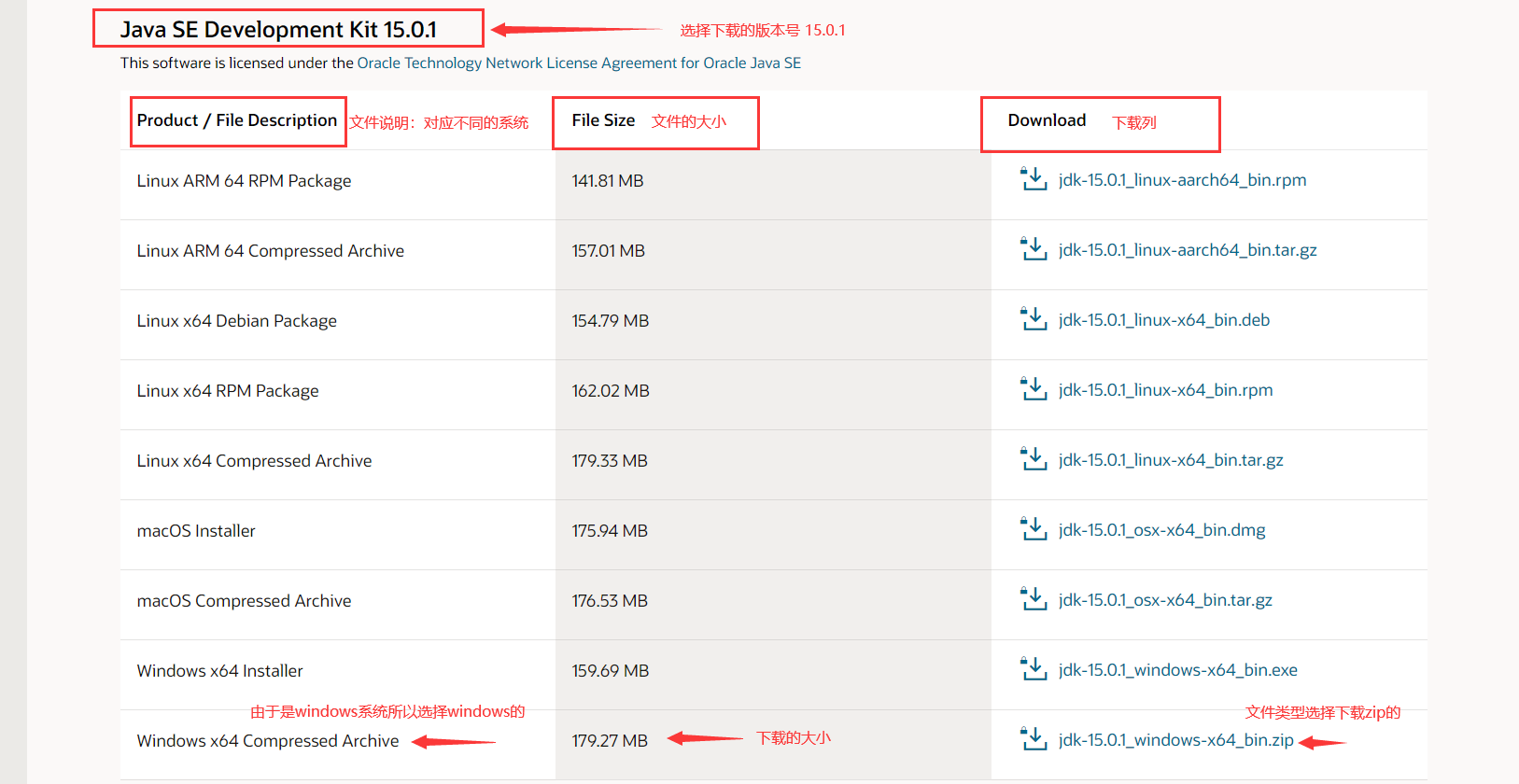Screen dimensions: 1519x784
Task: Click the 141.81 MB file size
Action: click(608, 181)
